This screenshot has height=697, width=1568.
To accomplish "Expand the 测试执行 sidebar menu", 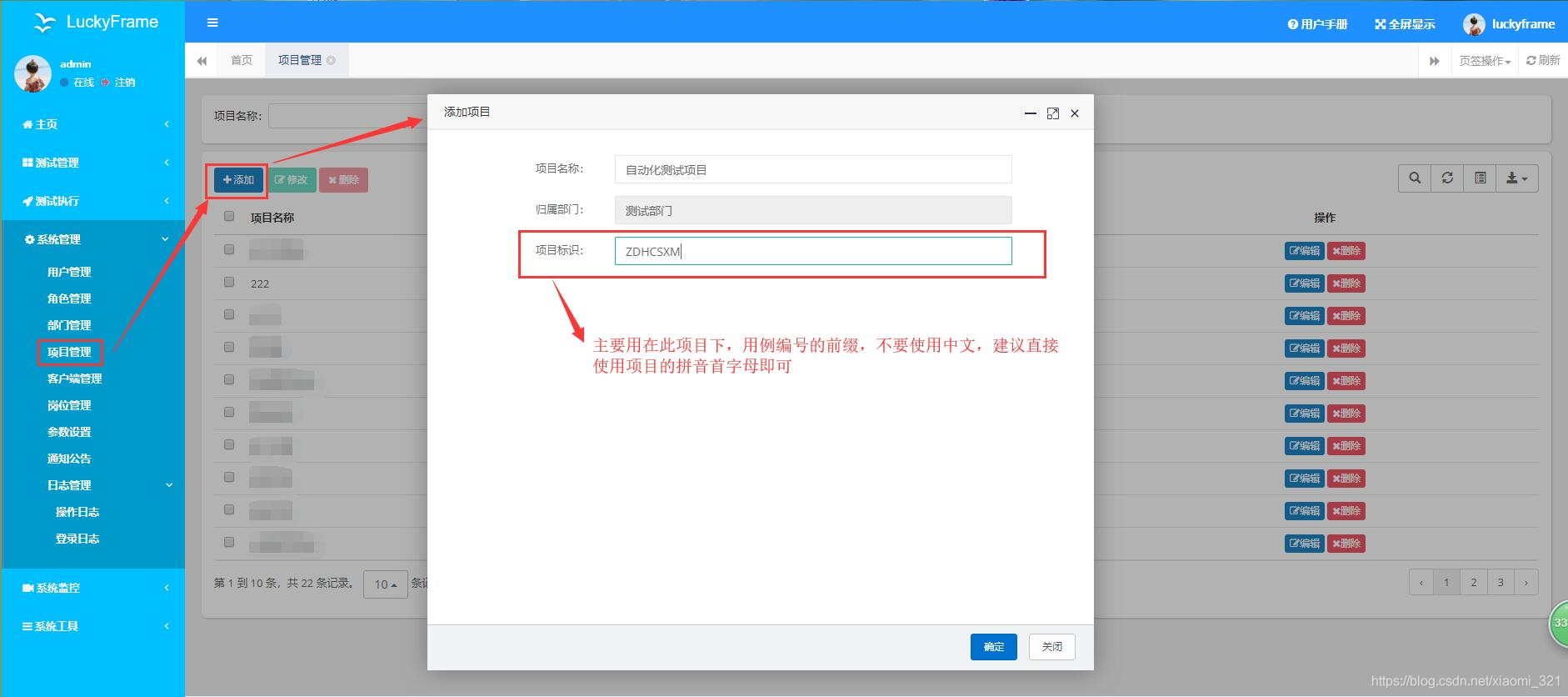I will click(93, 201).
